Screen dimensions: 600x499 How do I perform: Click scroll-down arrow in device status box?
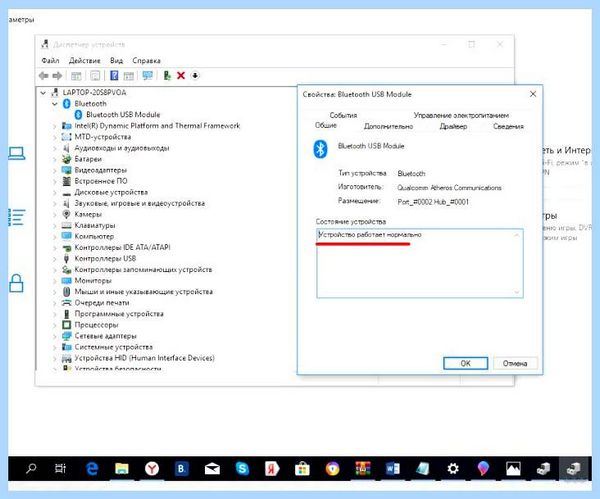[x=517, y=292]
